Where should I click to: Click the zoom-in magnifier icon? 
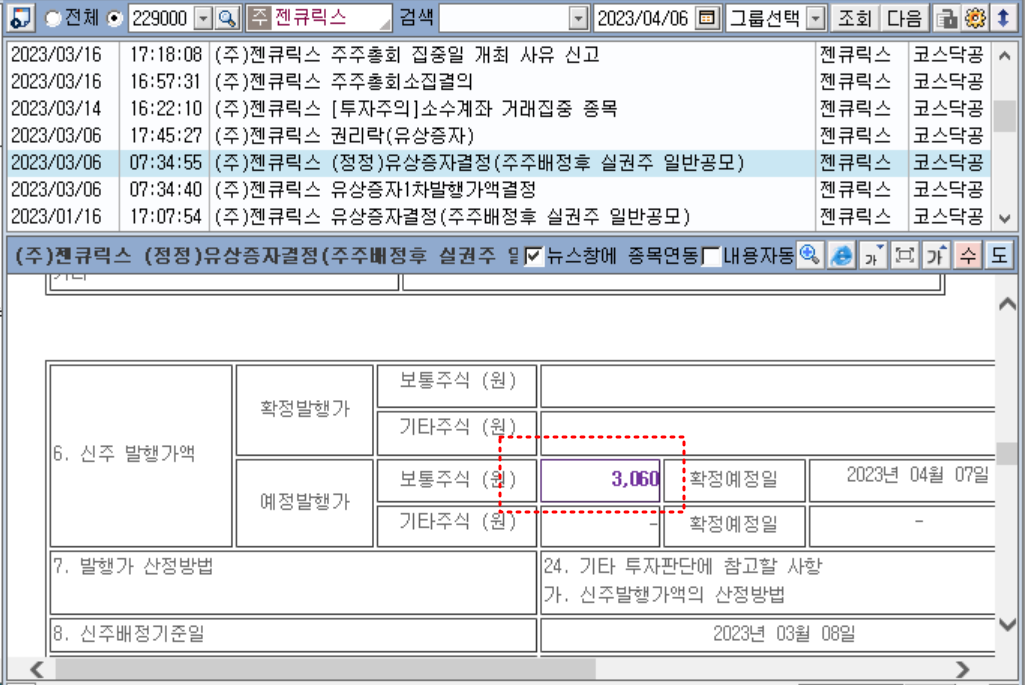pos(810,255)
